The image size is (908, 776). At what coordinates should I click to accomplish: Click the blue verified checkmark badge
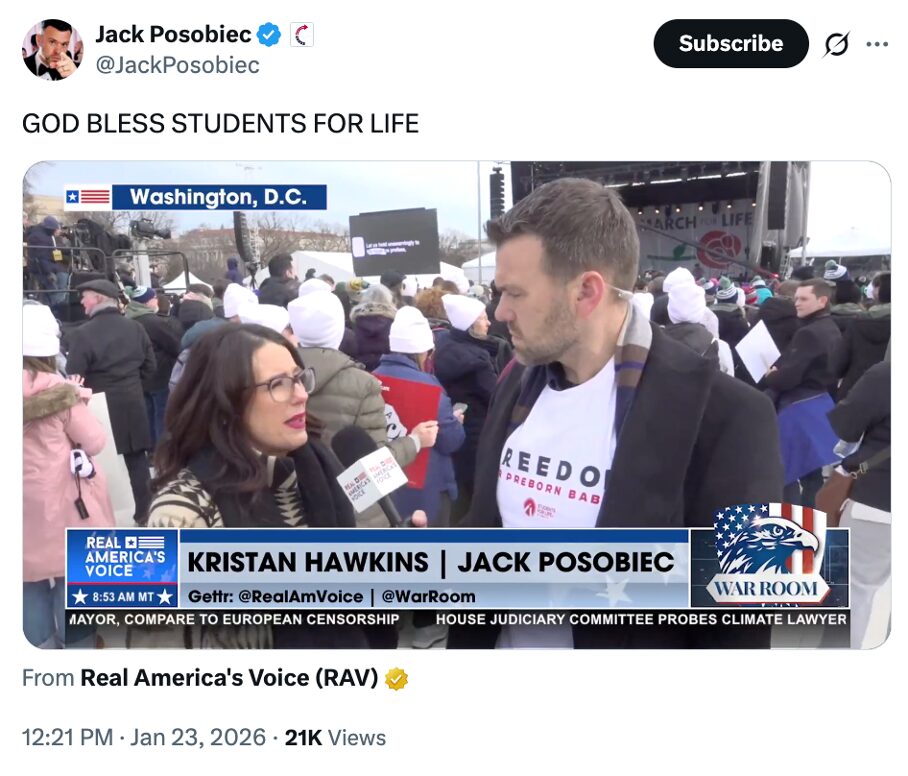pos(268,35)
